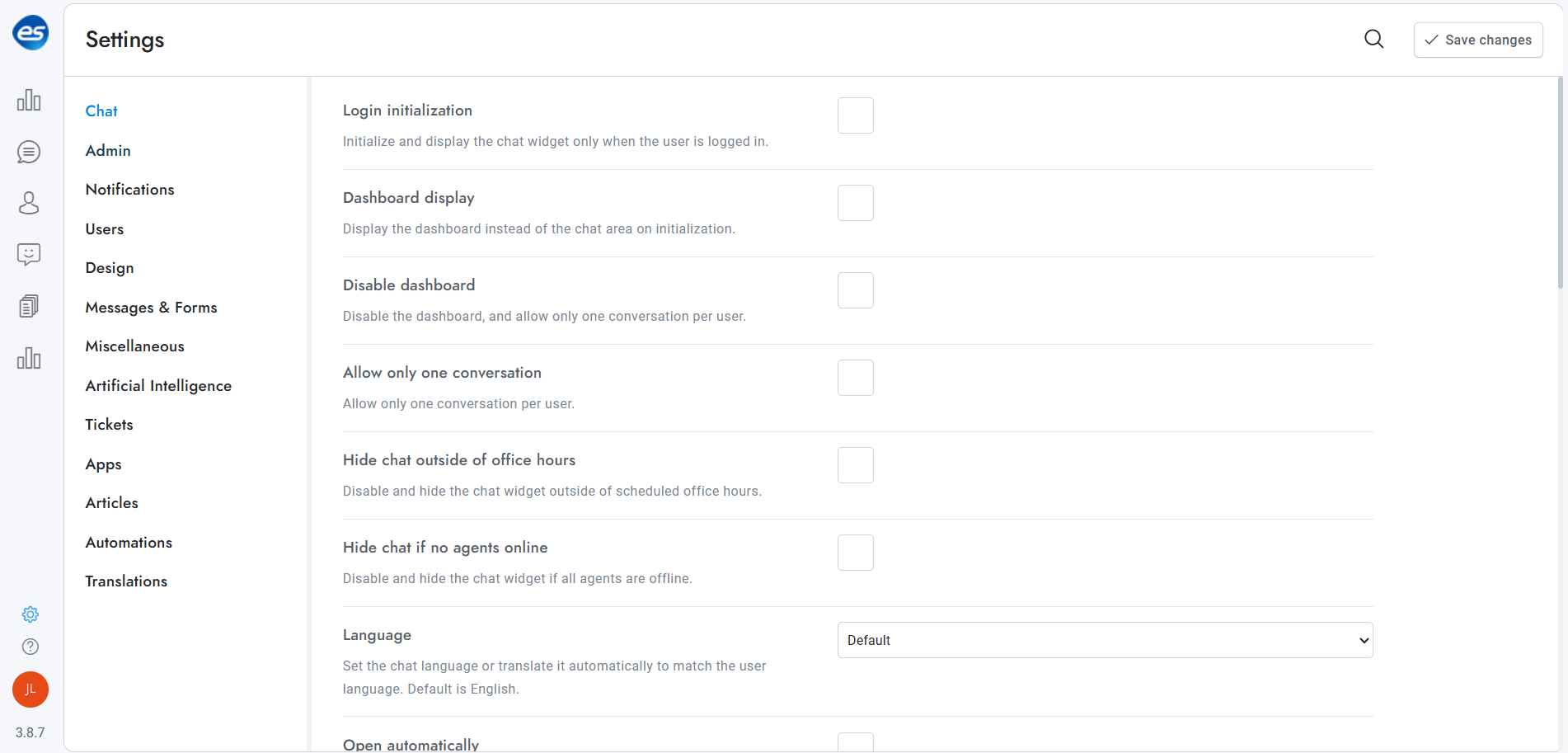This screenshot has height=753, width=1568.
Task: Select the contacts person icon
Action: [29, 203]
